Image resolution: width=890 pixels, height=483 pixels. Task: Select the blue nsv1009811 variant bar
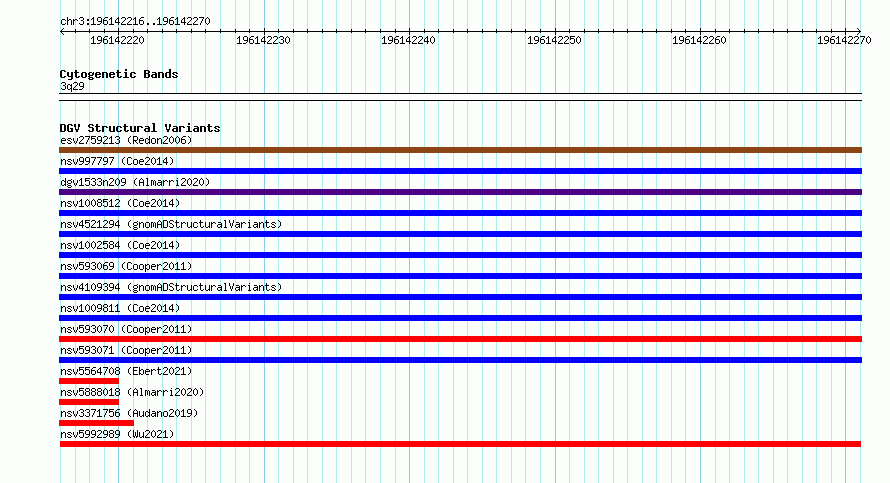pyautogui.click(x=460, y=318)
